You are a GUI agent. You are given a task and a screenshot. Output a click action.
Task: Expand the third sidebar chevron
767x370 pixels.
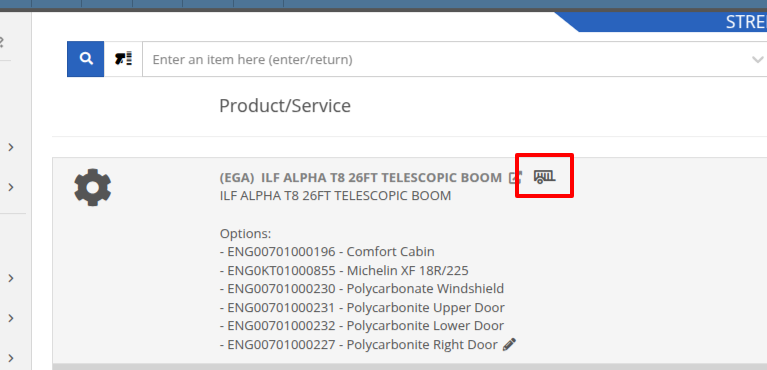(11, 278)
